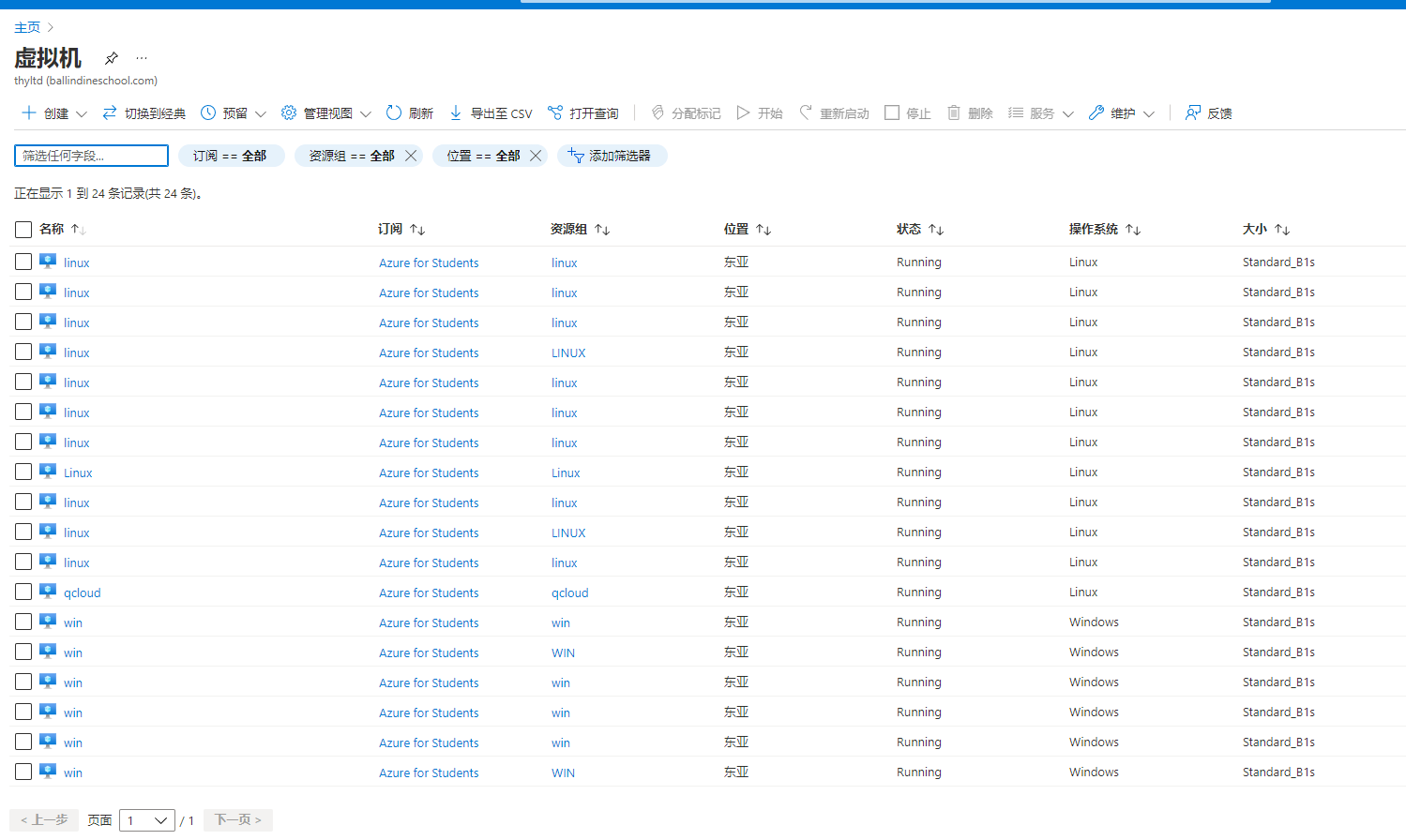Open the capitalized Linux VM name link

[x=78, y=472]
